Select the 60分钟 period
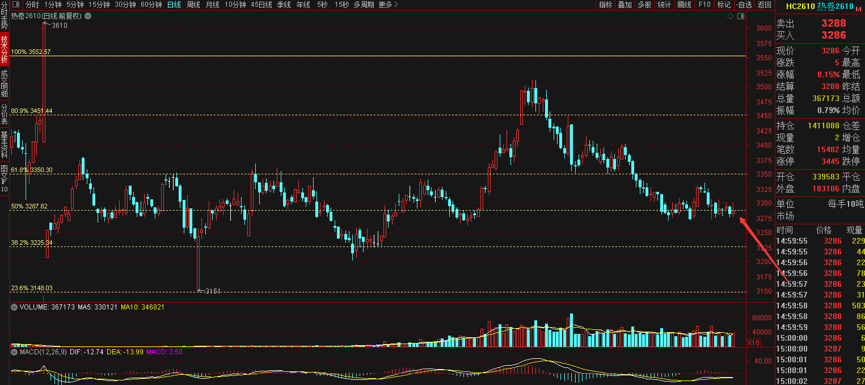Image resolution: width=865 pixels, height=385 pixels. tap(151, 4)
